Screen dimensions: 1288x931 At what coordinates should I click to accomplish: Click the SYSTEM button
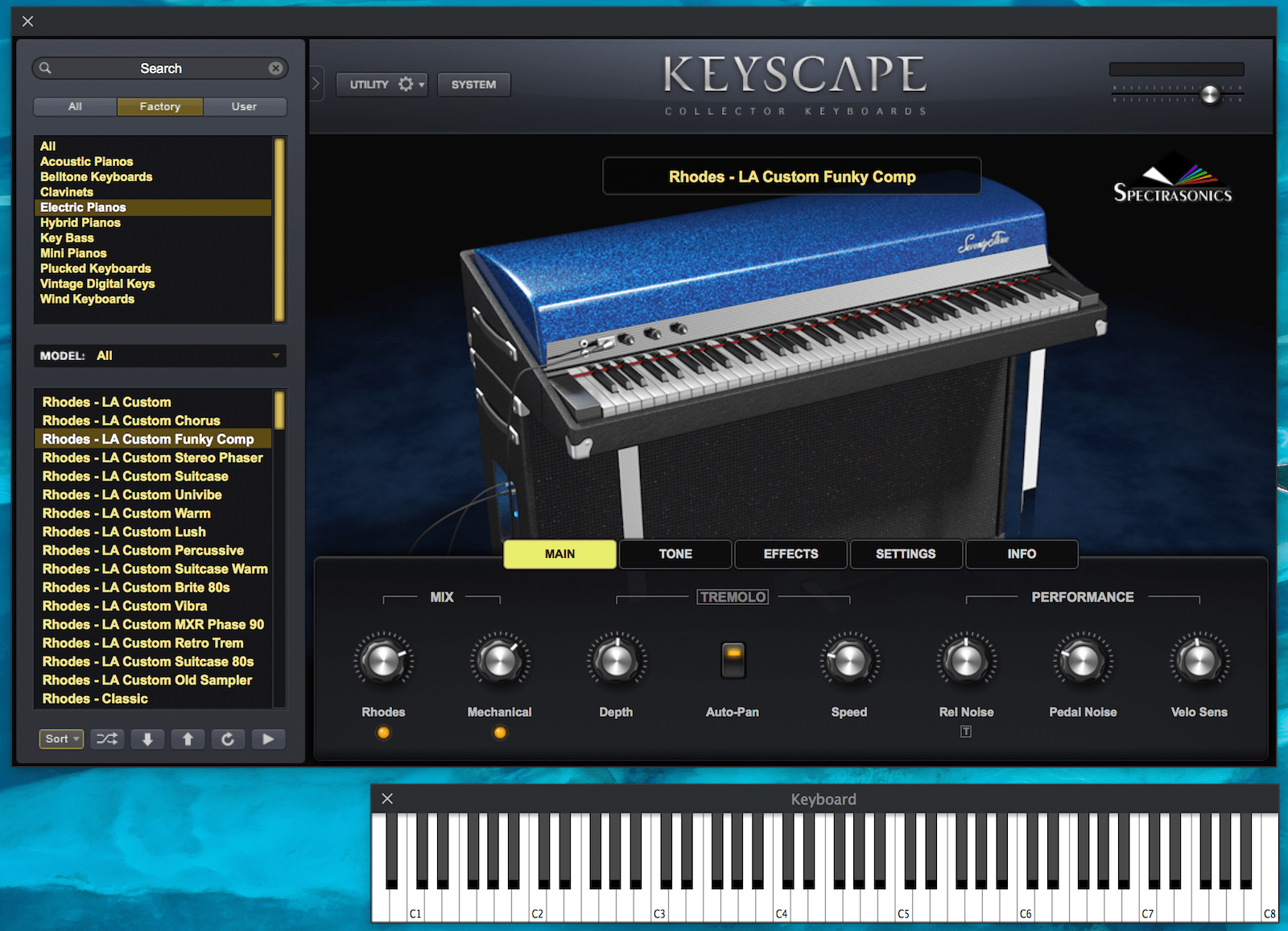pos(473,85)
